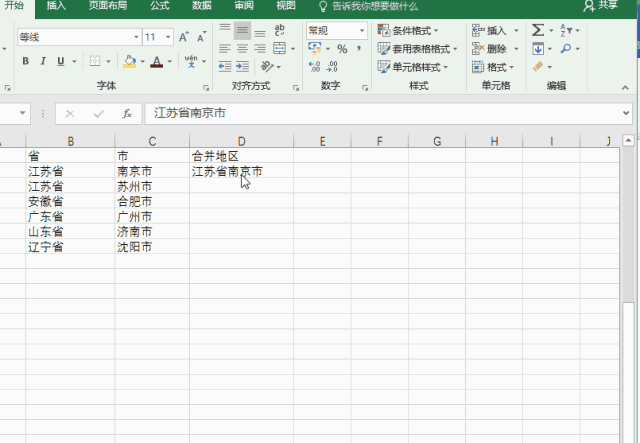Screen dimensions: 640x443
Task: Click the 格式 cells button
Action: click(493, 67)
